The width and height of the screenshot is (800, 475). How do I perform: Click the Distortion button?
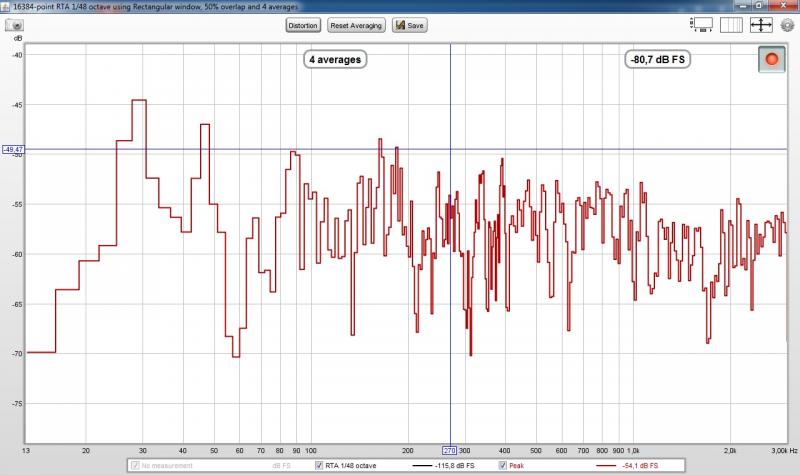(x=303, y=26)
